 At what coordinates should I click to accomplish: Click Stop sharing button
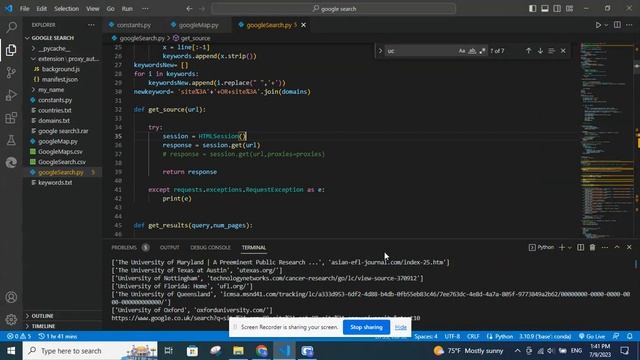click(x=366, y=327)
